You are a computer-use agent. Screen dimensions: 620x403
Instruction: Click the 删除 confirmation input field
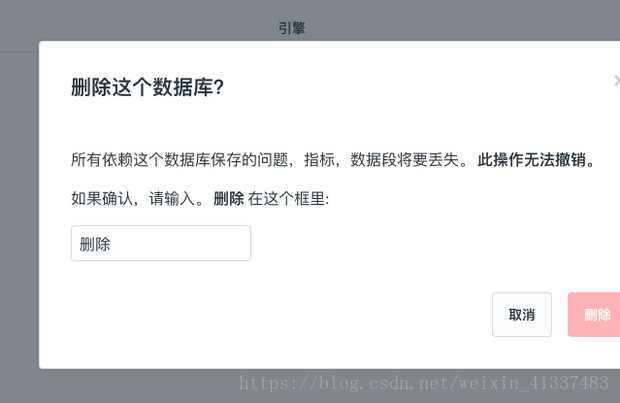(x=161, y=243)
